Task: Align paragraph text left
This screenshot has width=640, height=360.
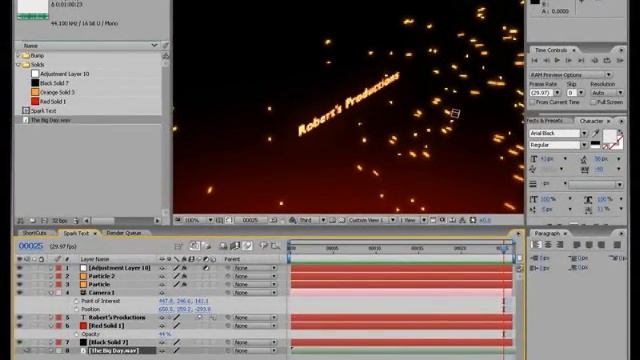Action: 536,245
